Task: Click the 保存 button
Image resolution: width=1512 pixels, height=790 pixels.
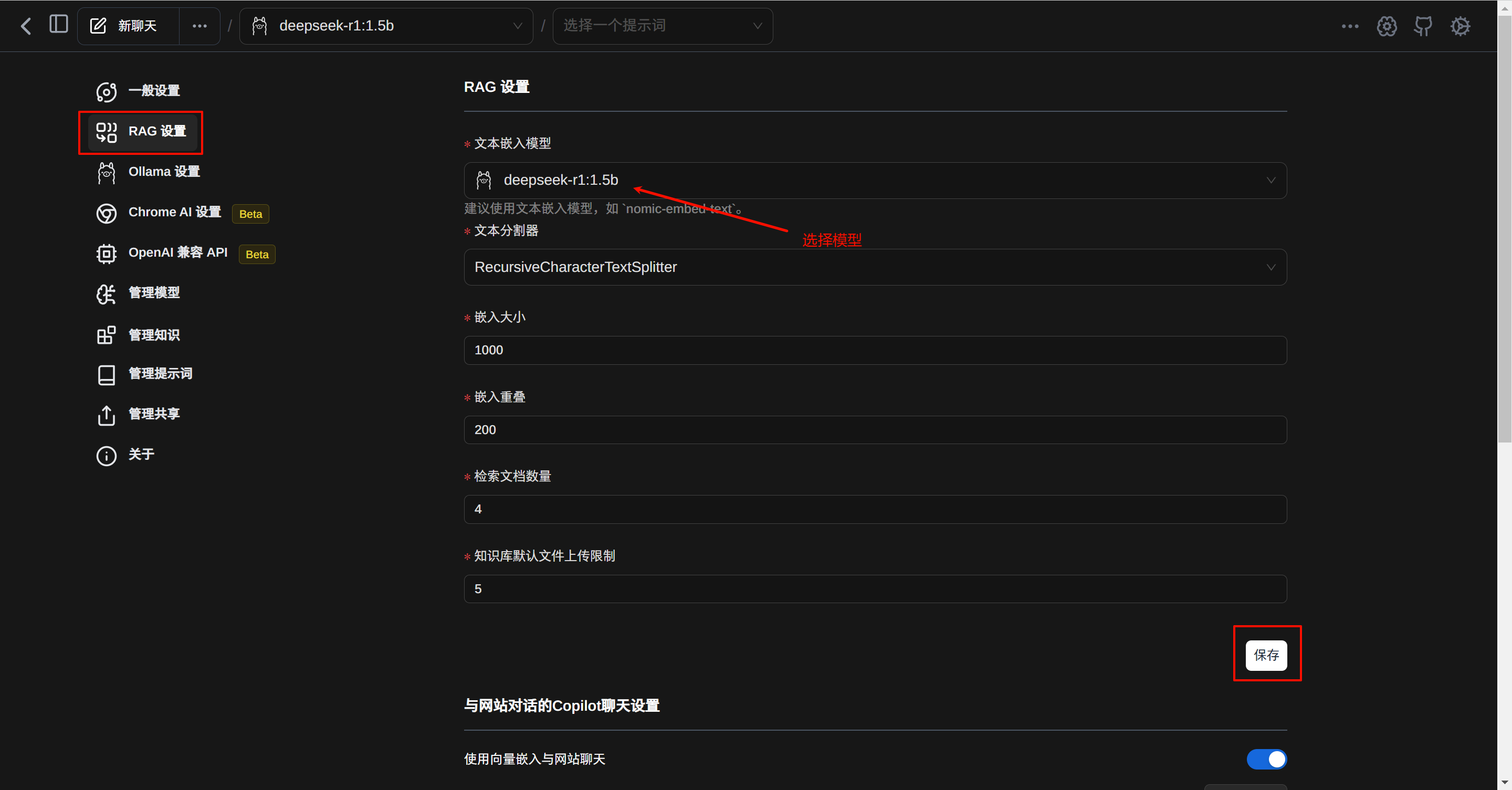Action: coord(1266,655)
